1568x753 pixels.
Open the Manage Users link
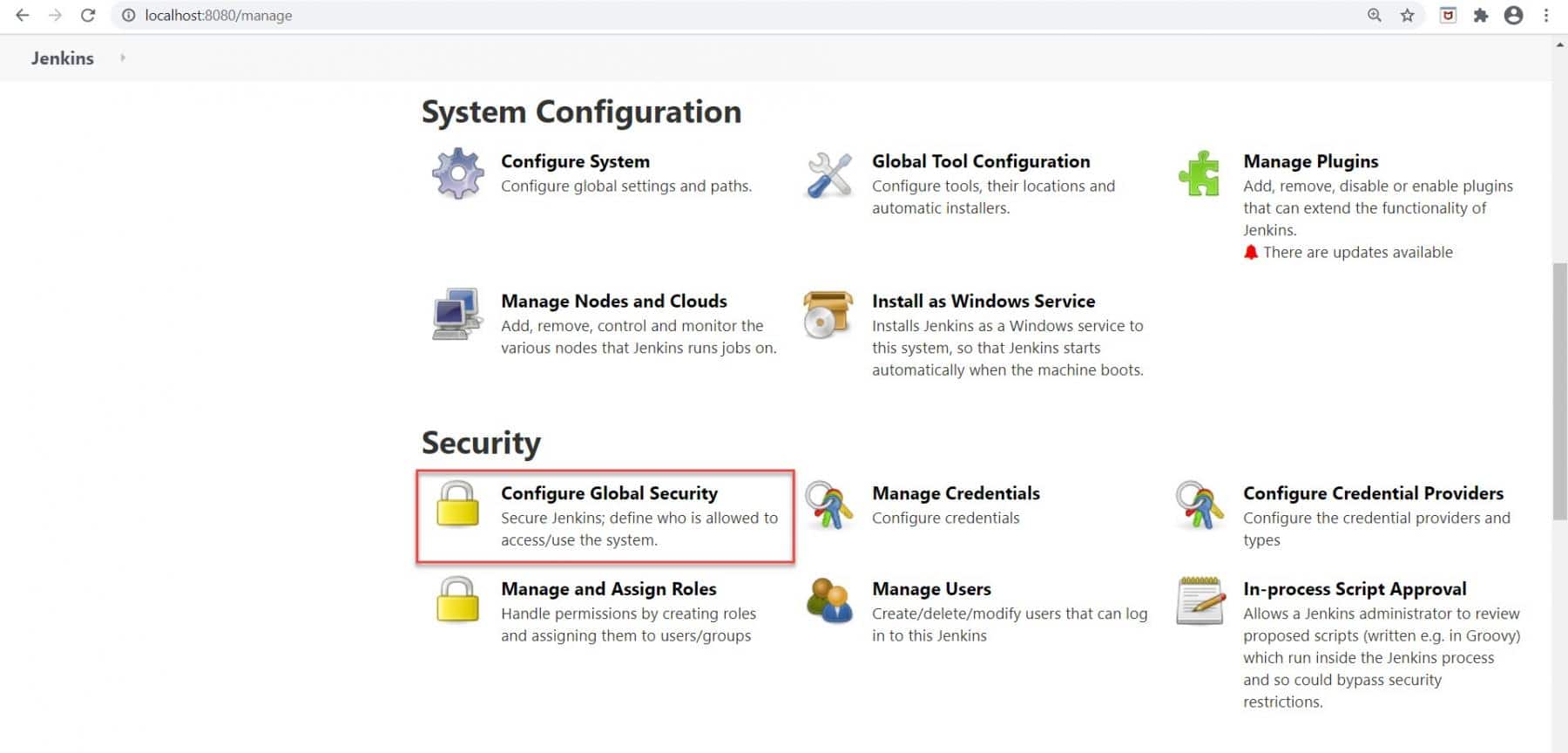pos(931,589)
